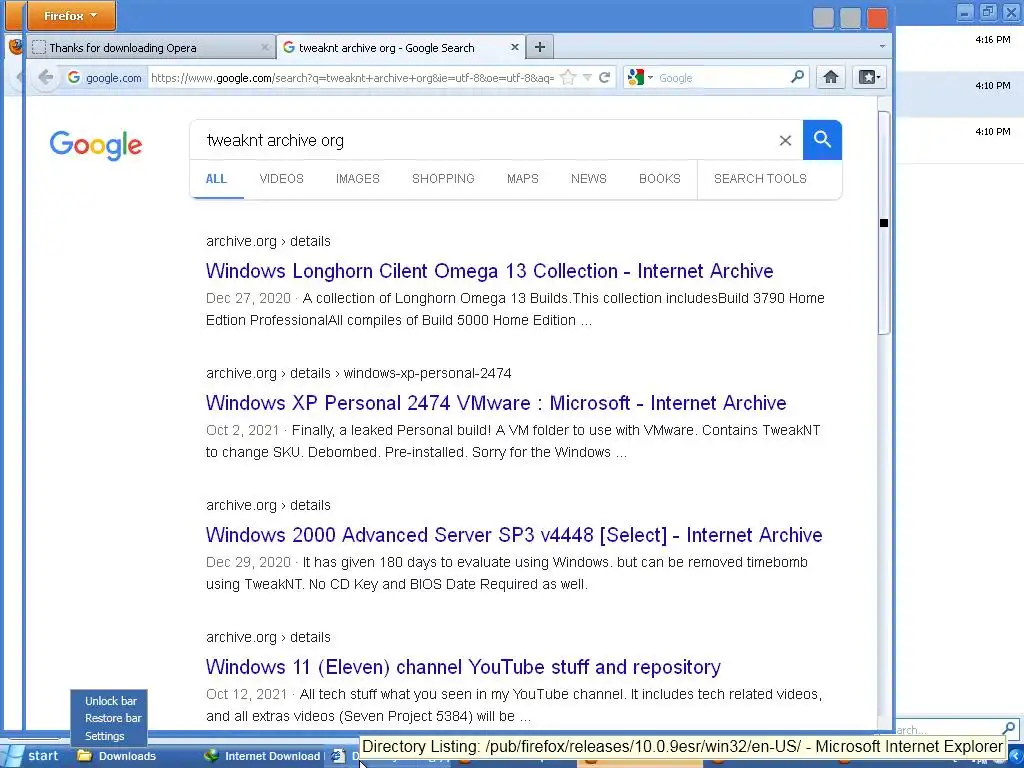Click the list all tabs arrow
This screenshot has width=1024, height=768.
point(882,47)
